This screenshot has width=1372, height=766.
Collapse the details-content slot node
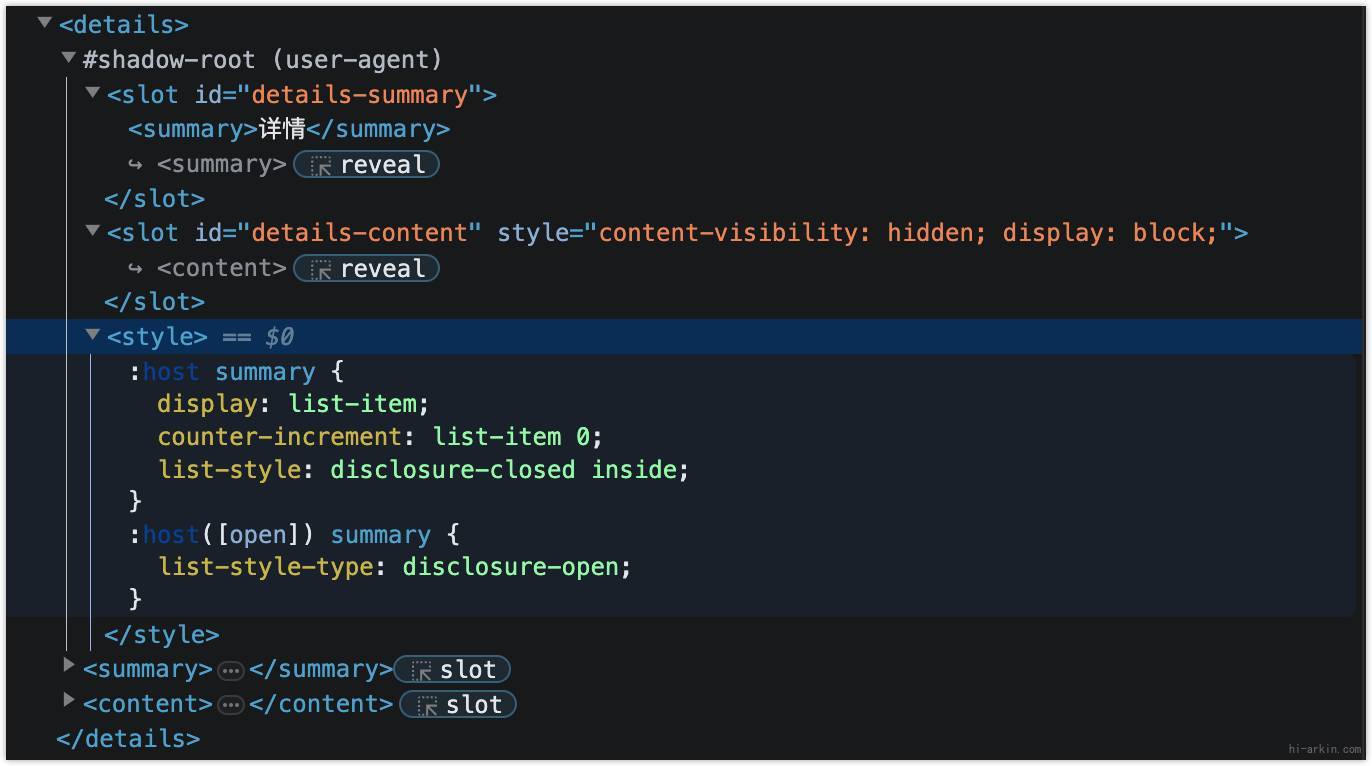(x=93, y=231)
